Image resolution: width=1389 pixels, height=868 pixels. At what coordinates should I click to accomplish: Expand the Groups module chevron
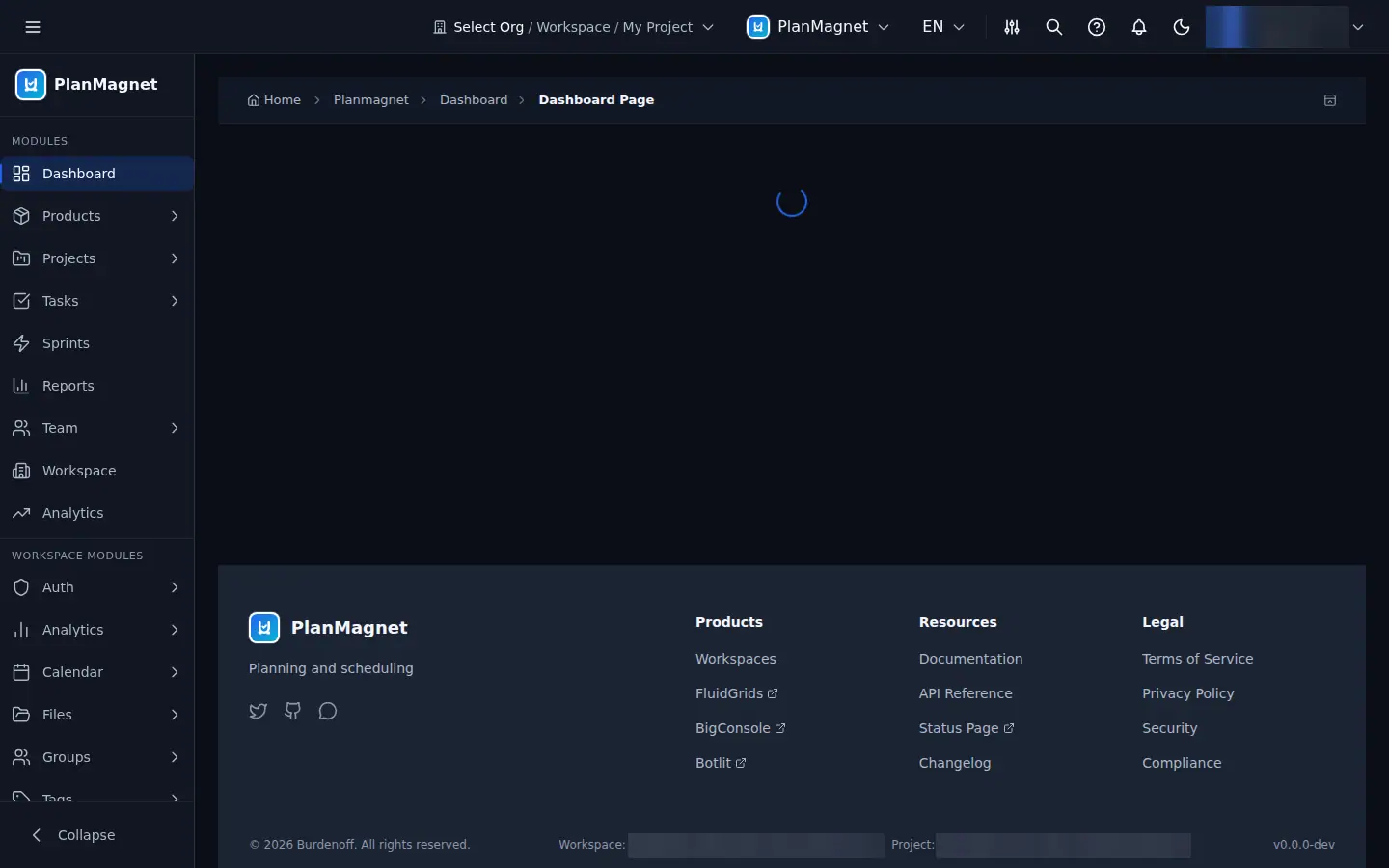pyautogui.click(x=175, y=757)
